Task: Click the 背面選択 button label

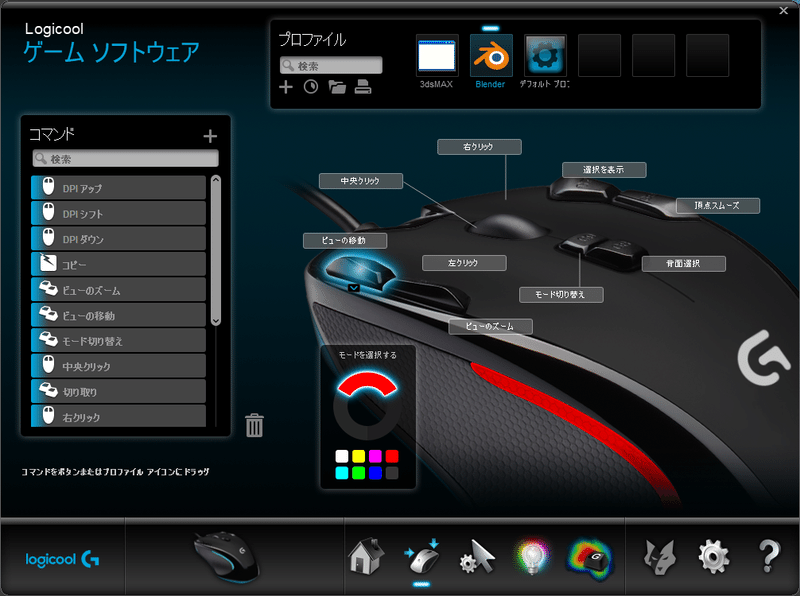Action: point(684,264)
